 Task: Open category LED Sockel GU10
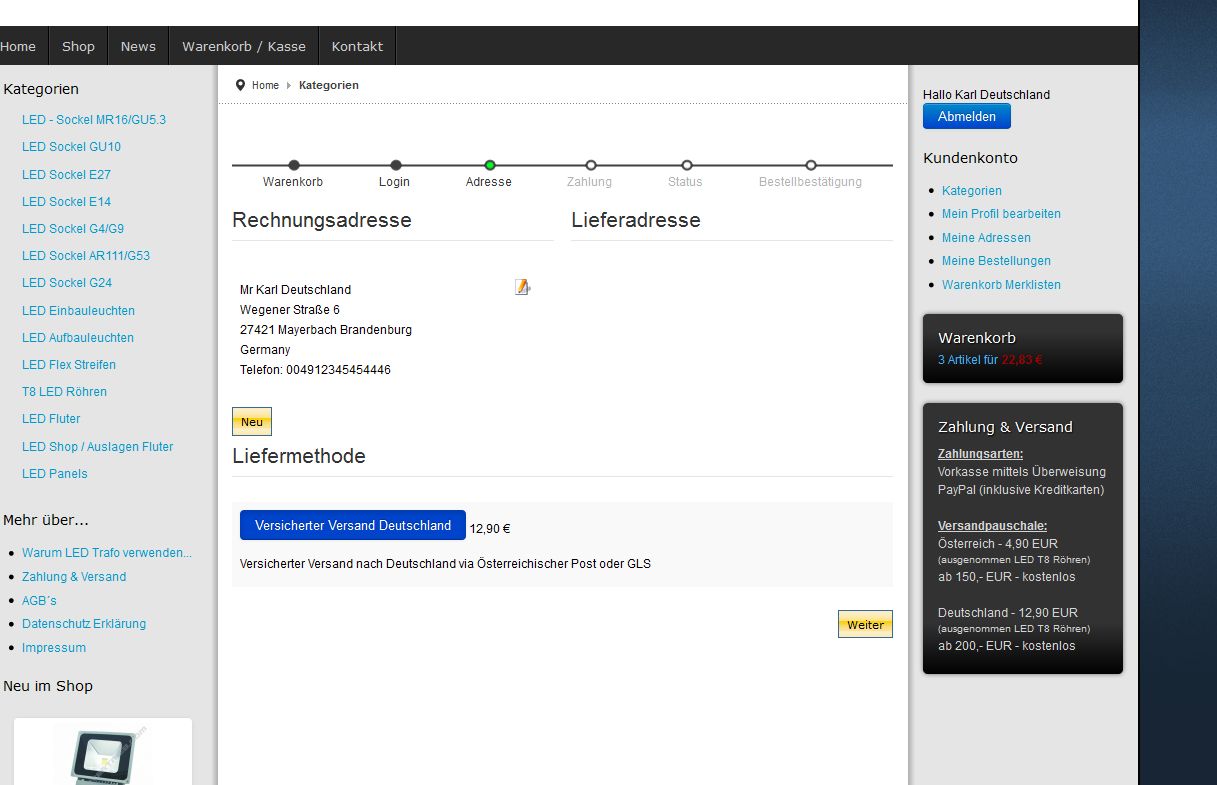point(71,147)
